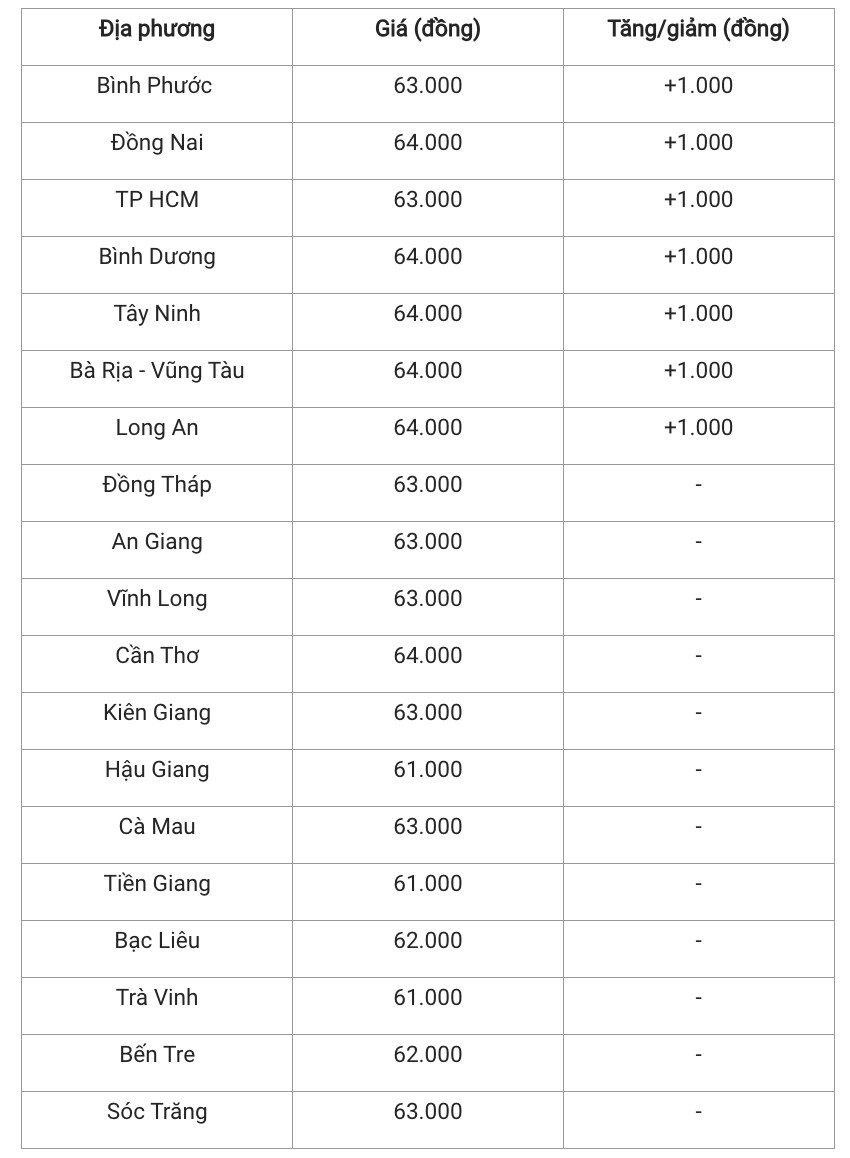This screenshot has height=1158, width=850.
Task: Click the "Địa phương" column header
Action: click(157, 30)
